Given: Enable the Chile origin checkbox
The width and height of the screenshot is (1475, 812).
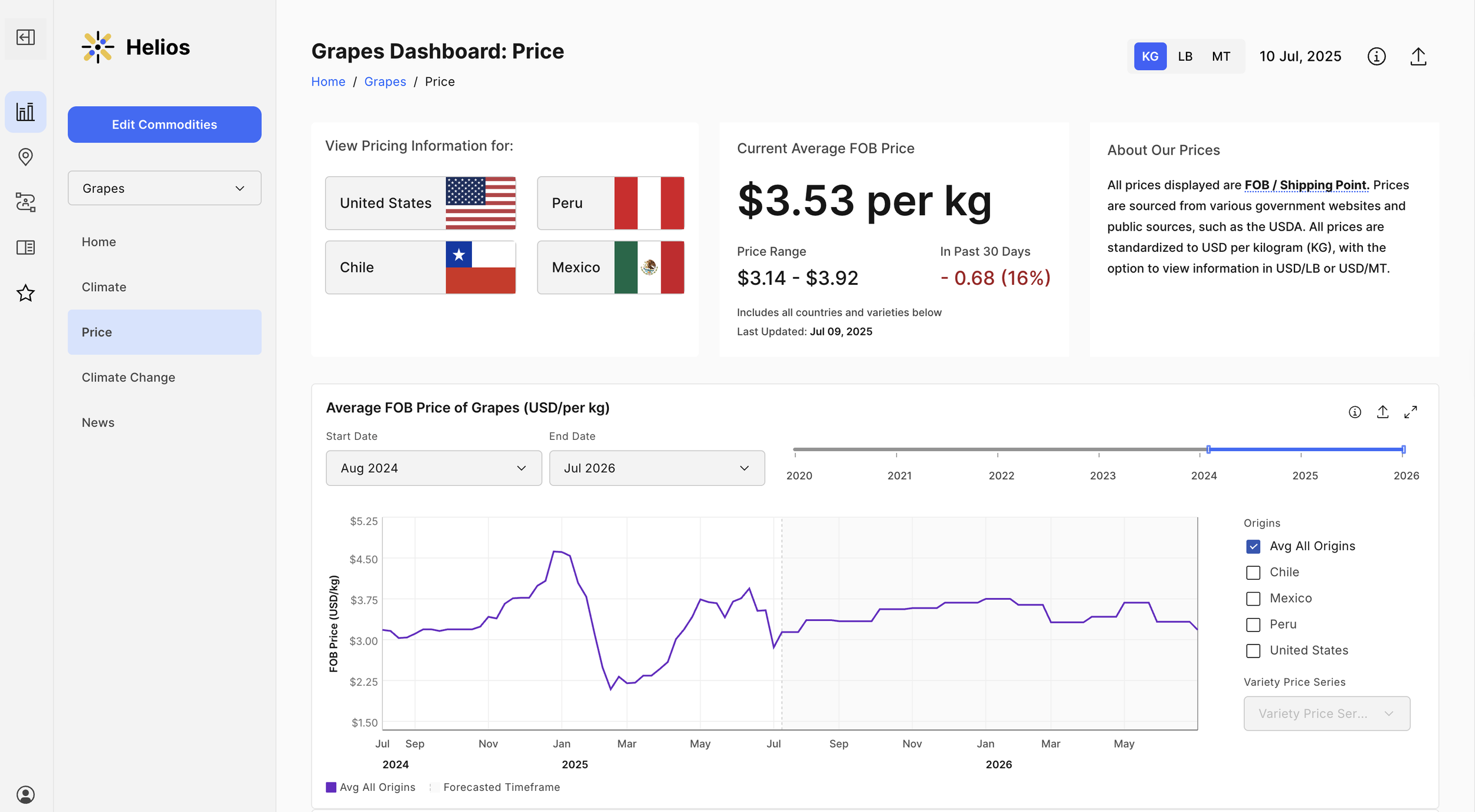Looking at the screenshot, I should pos(1253,573).
